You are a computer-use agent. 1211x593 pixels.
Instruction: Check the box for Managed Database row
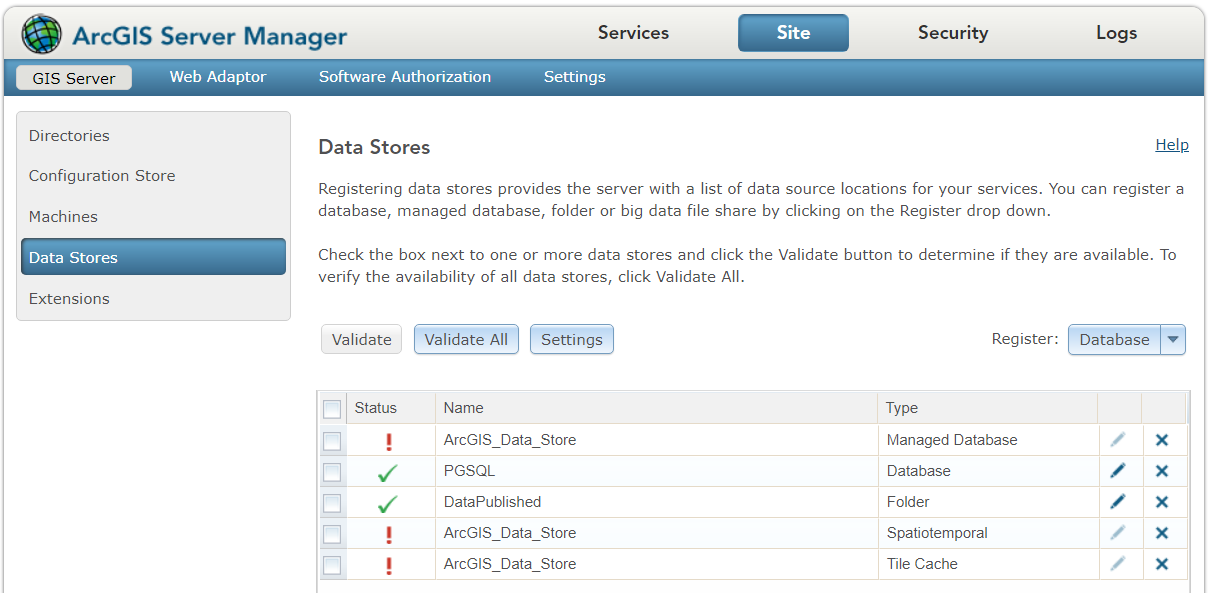[332, 440]
